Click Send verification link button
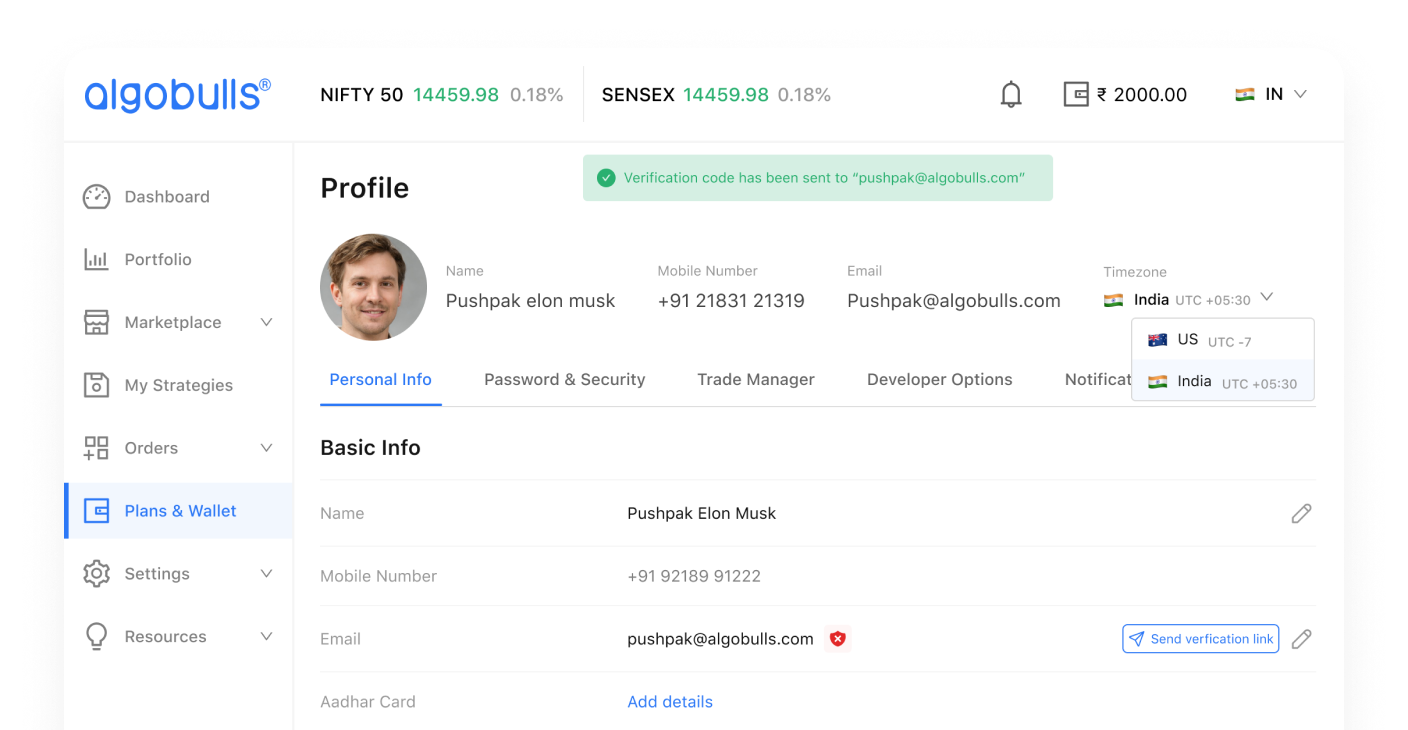 [x=1201, y=639]
